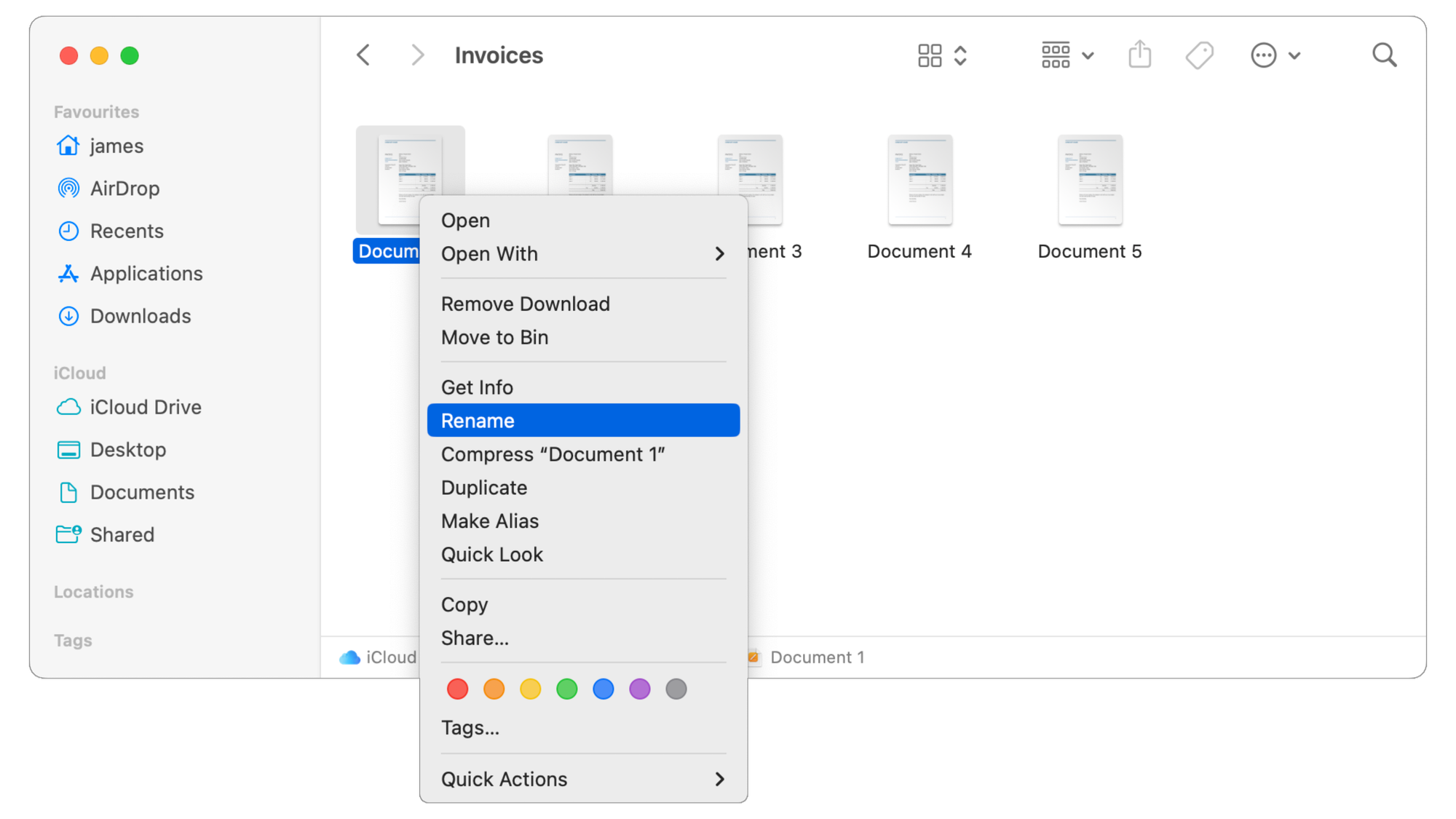This screenshot has height=819, width=1456.
Task: Go forward with the right chevron
Action: point(417,55)
